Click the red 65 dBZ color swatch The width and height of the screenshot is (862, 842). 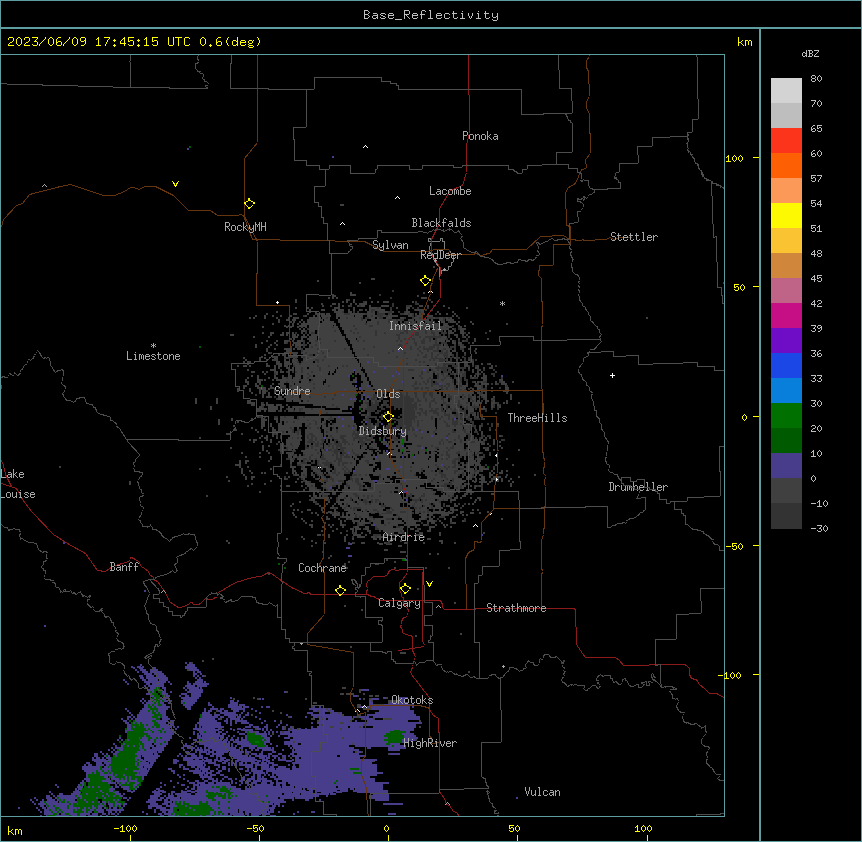point(786,141)
